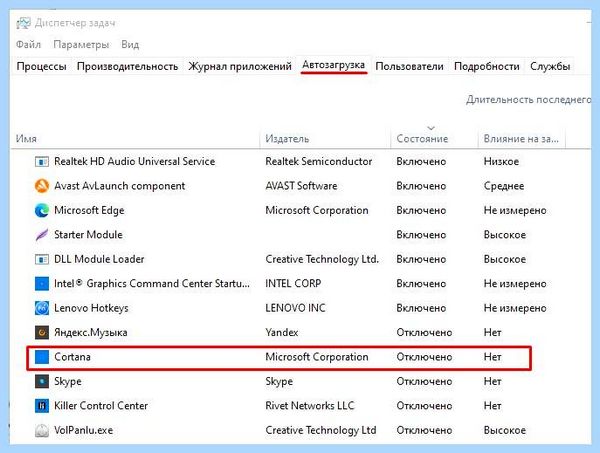
Task: Click the Microsoft Edge icon in the list
Action: click(42, 210)
